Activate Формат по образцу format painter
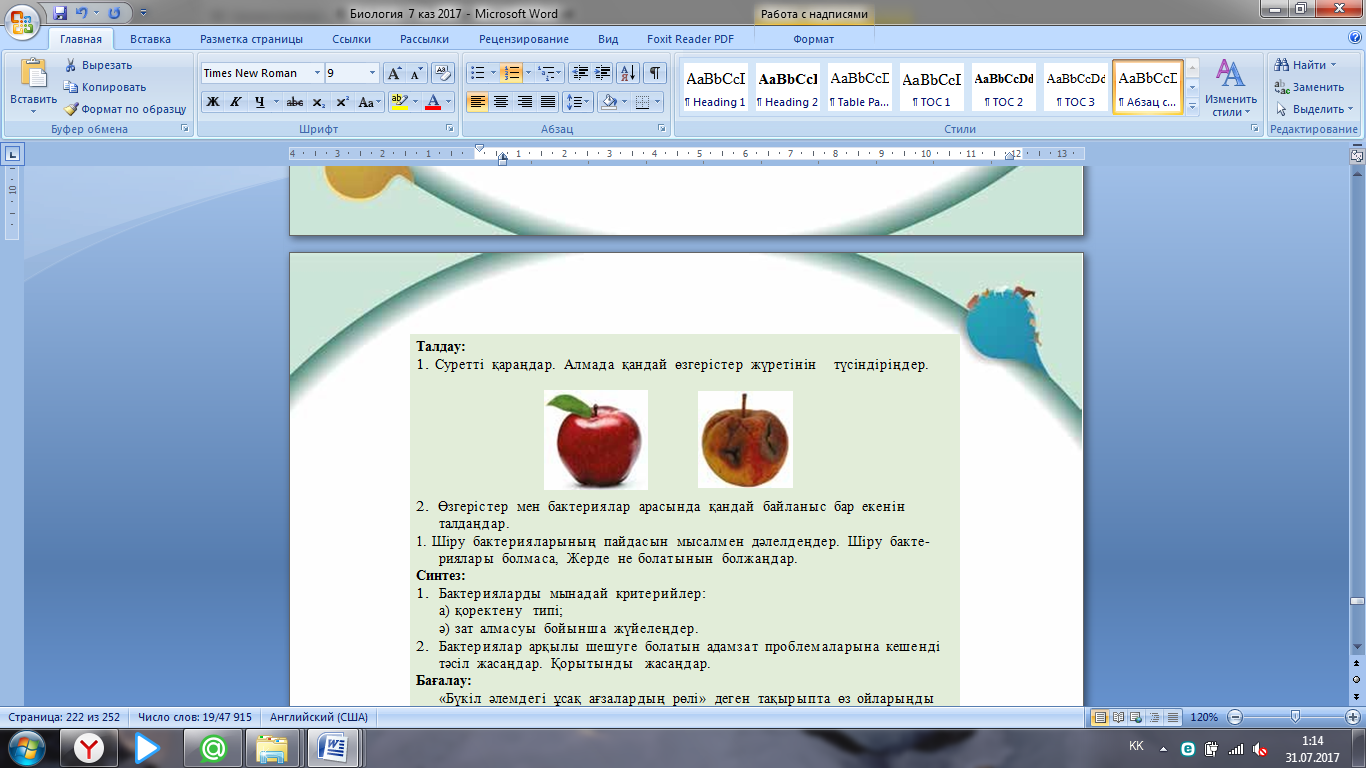This screenshot has width=1366, height=768. click(x=126, y=109)
